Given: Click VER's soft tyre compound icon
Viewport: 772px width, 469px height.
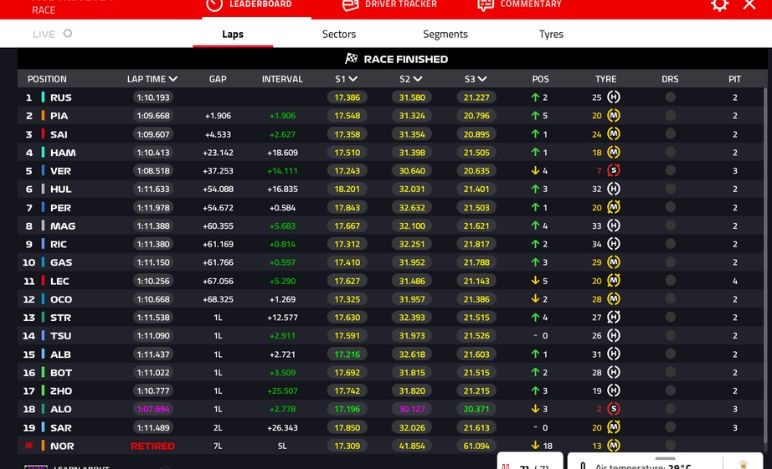Looking at the screenshot, I should point(614,171).
